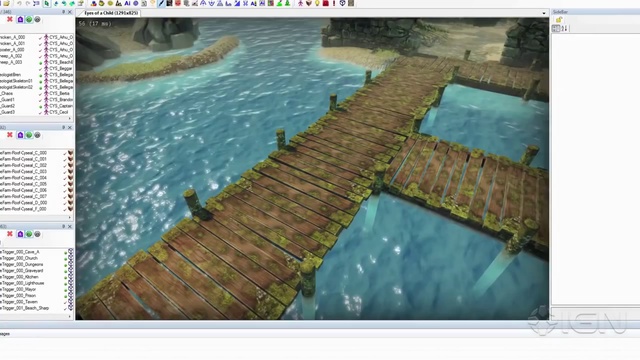Click alphabetical sort icon in SideBar toolbar
Image resolution: width=640 pixels, height=360 pixels.
(564, 28)
